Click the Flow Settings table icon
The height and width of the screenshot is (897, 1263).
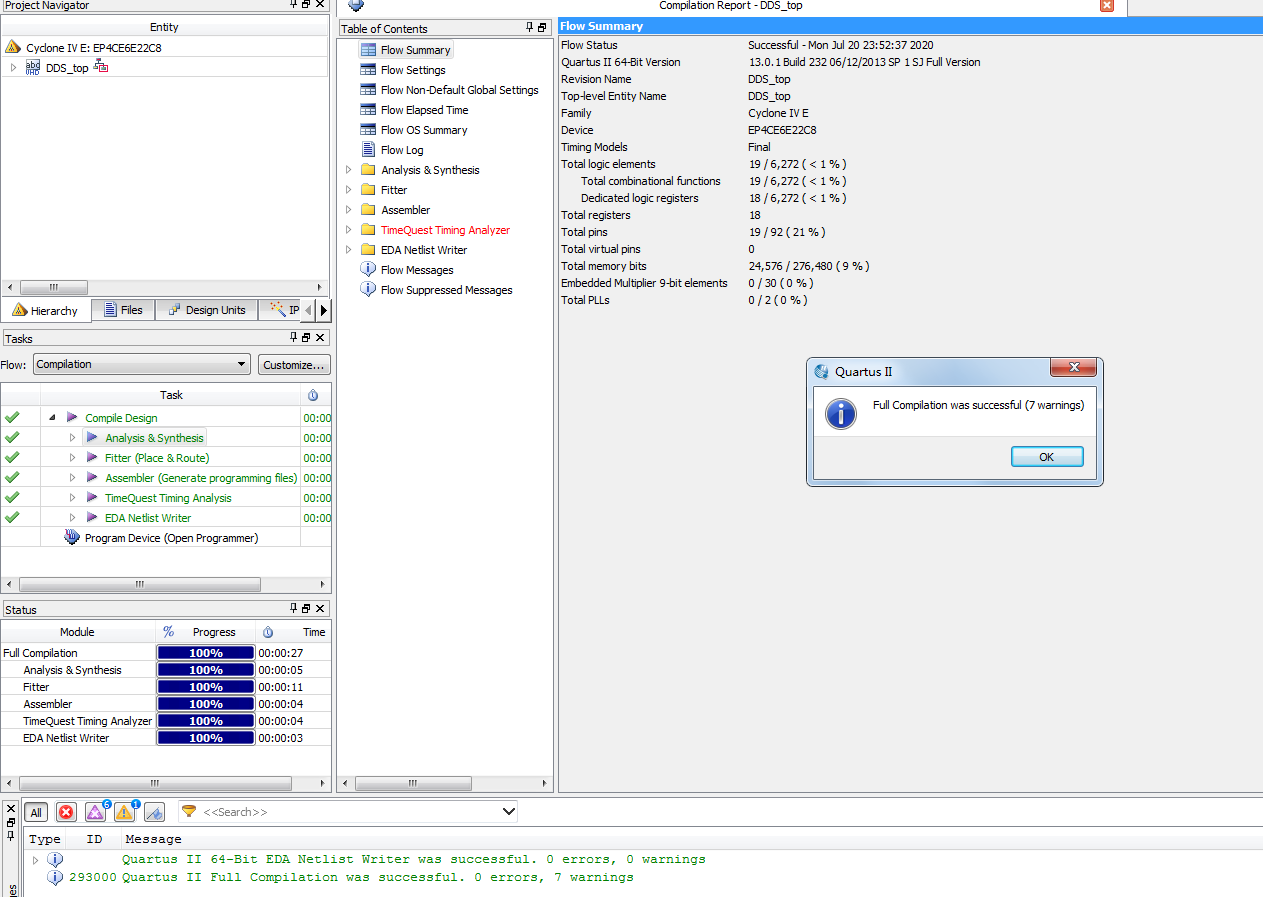click(368, 70)
